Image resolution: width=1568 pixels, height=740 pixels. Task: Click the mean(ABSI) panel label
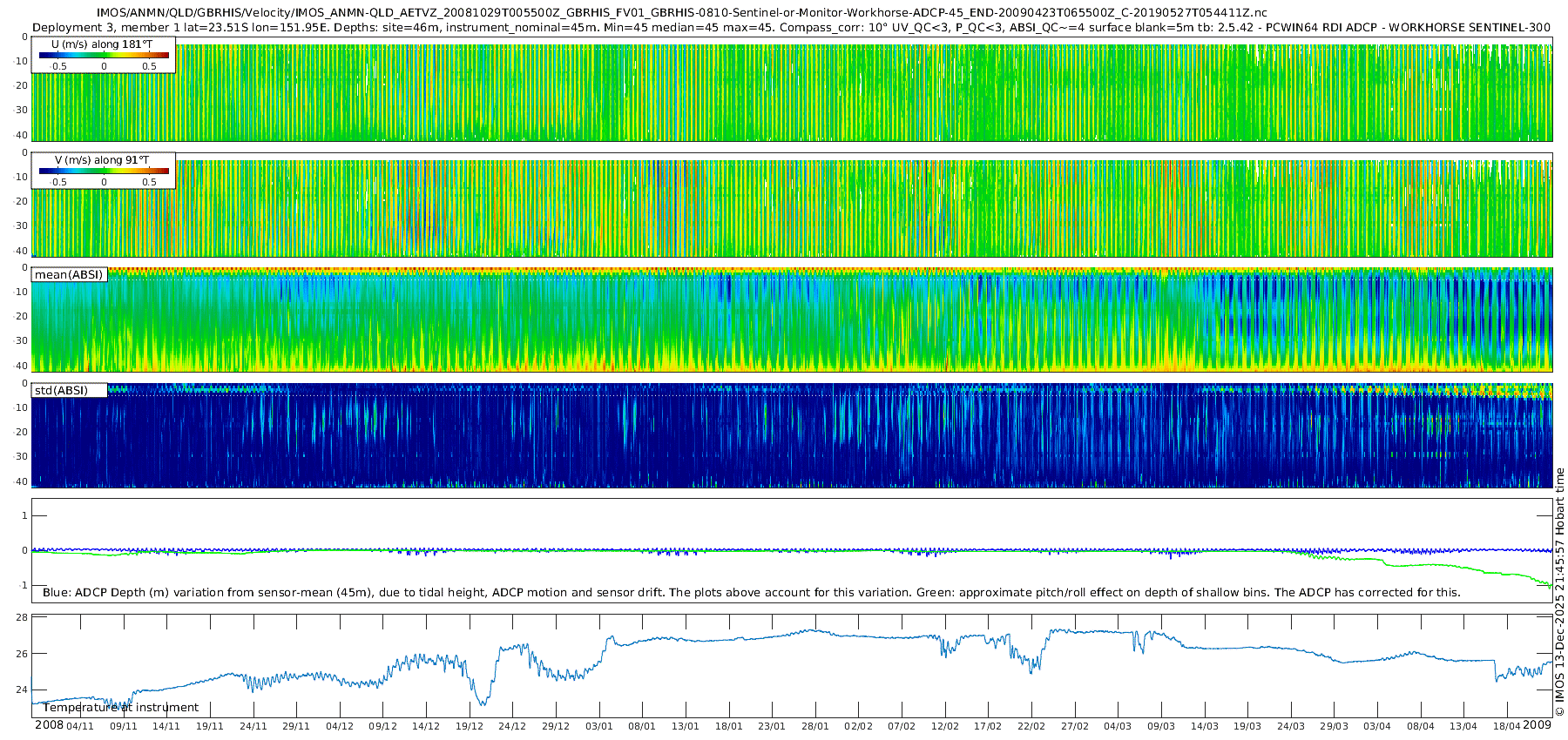tap(69, 274)
